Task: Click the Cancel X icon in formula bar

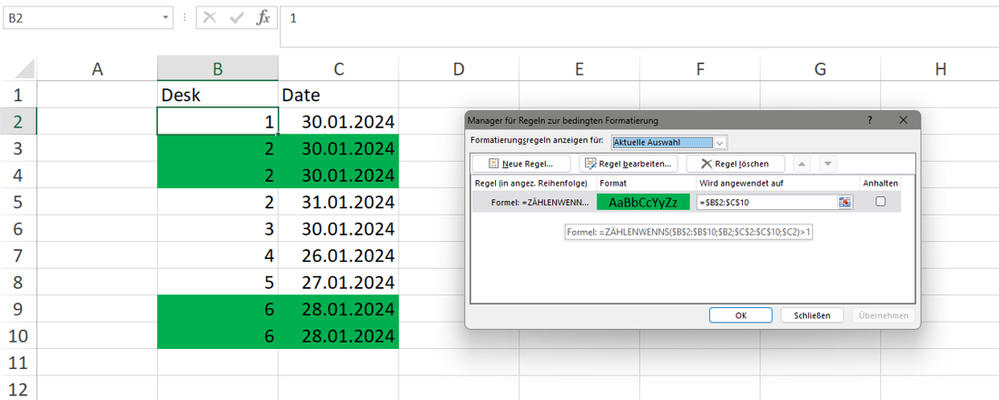Action: click(209, 18)
